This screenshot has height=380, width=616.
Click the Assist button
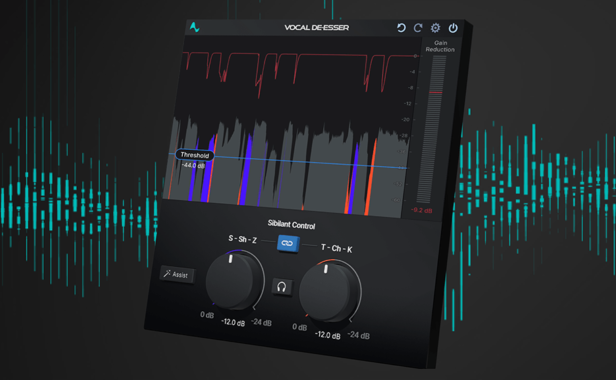click(176, 274)
